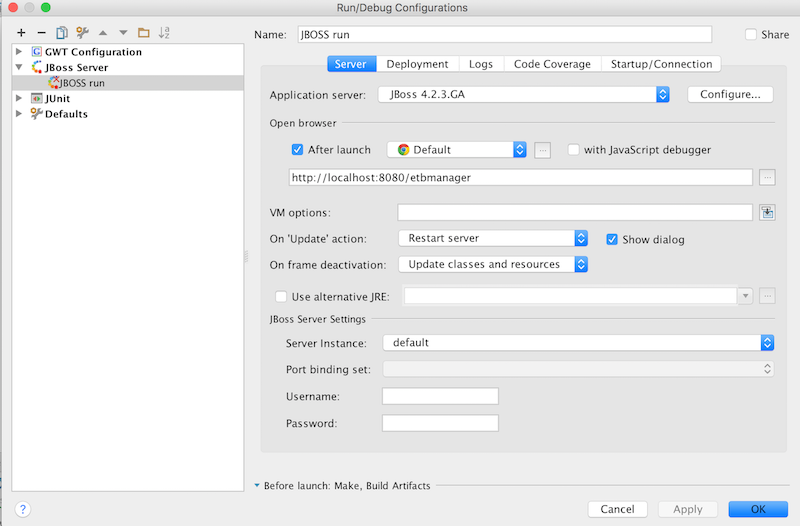This screenshot has width=800, height=526.
Task: Toggle Show dialog checkbox
Action: click(x=612, y=239)
